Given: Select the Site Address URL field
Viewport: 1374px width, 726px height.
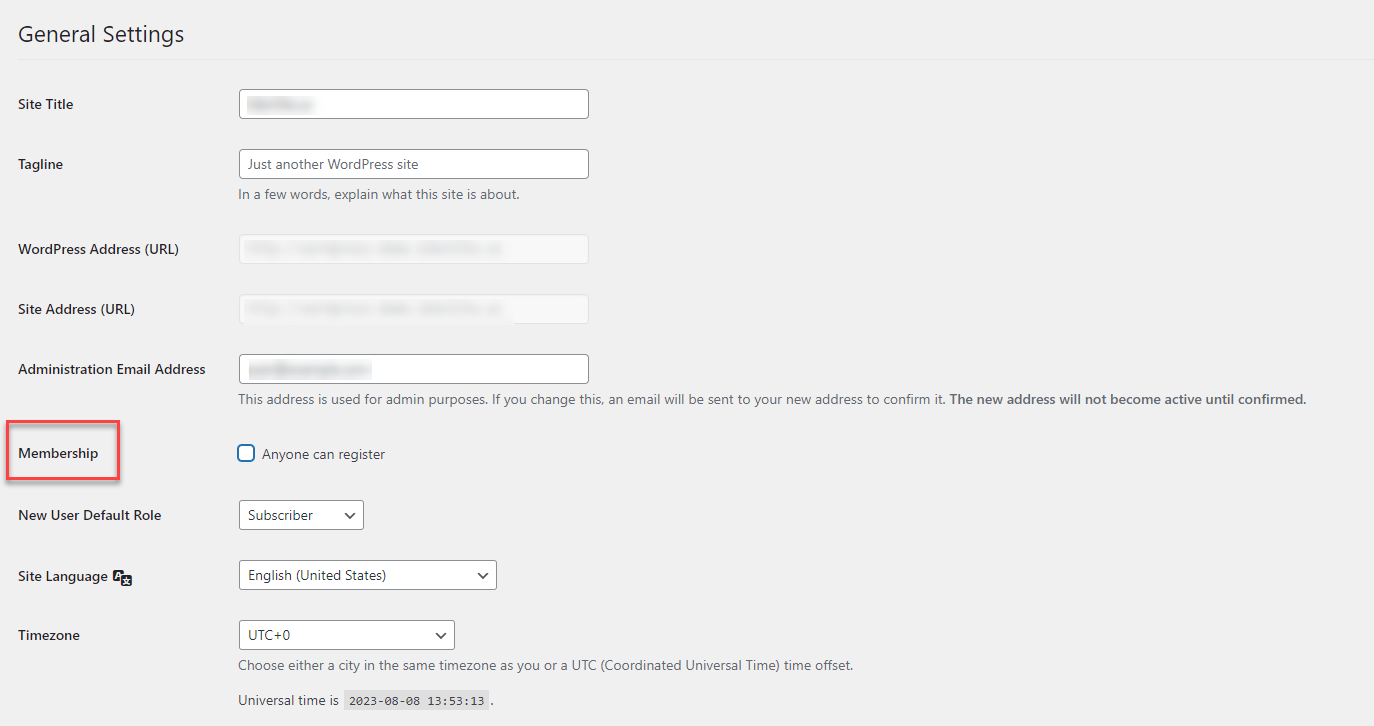Looking at the screenshot, I should 413,309.
